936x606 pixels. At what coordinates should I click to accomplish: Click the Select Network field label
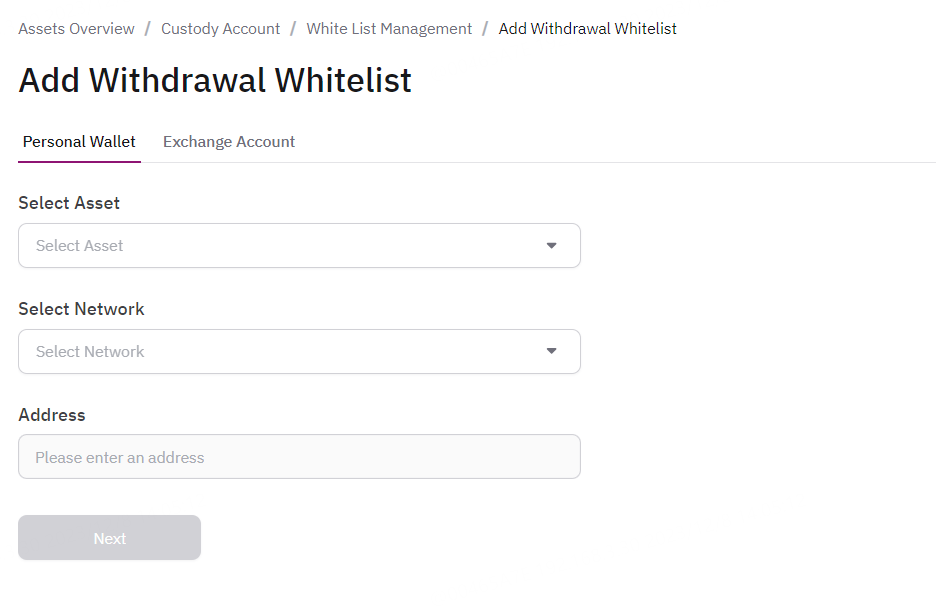pos(81,309)
